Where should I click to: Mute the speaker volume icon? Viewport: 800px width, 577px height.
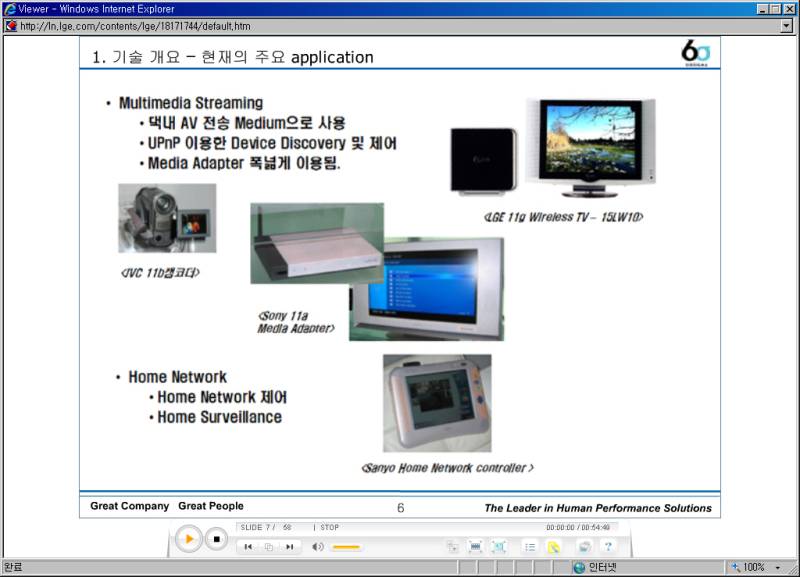click(x=317, y=547)
